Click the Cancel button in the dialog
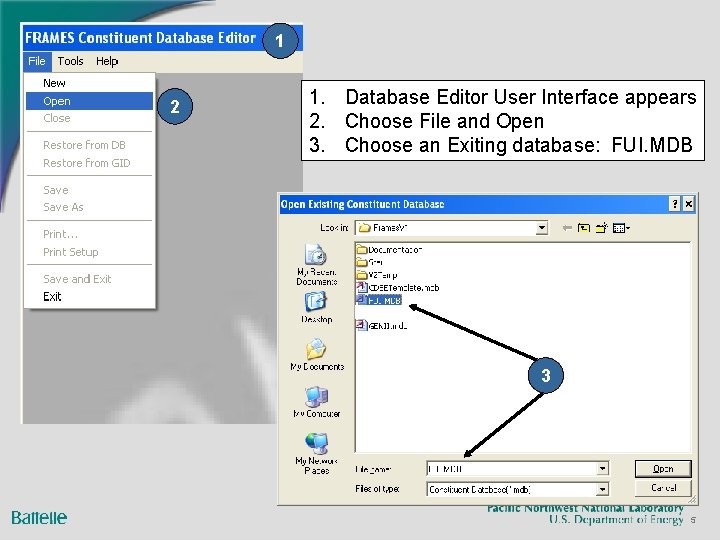This screenshot has height=540, width=720. point(663,488)
